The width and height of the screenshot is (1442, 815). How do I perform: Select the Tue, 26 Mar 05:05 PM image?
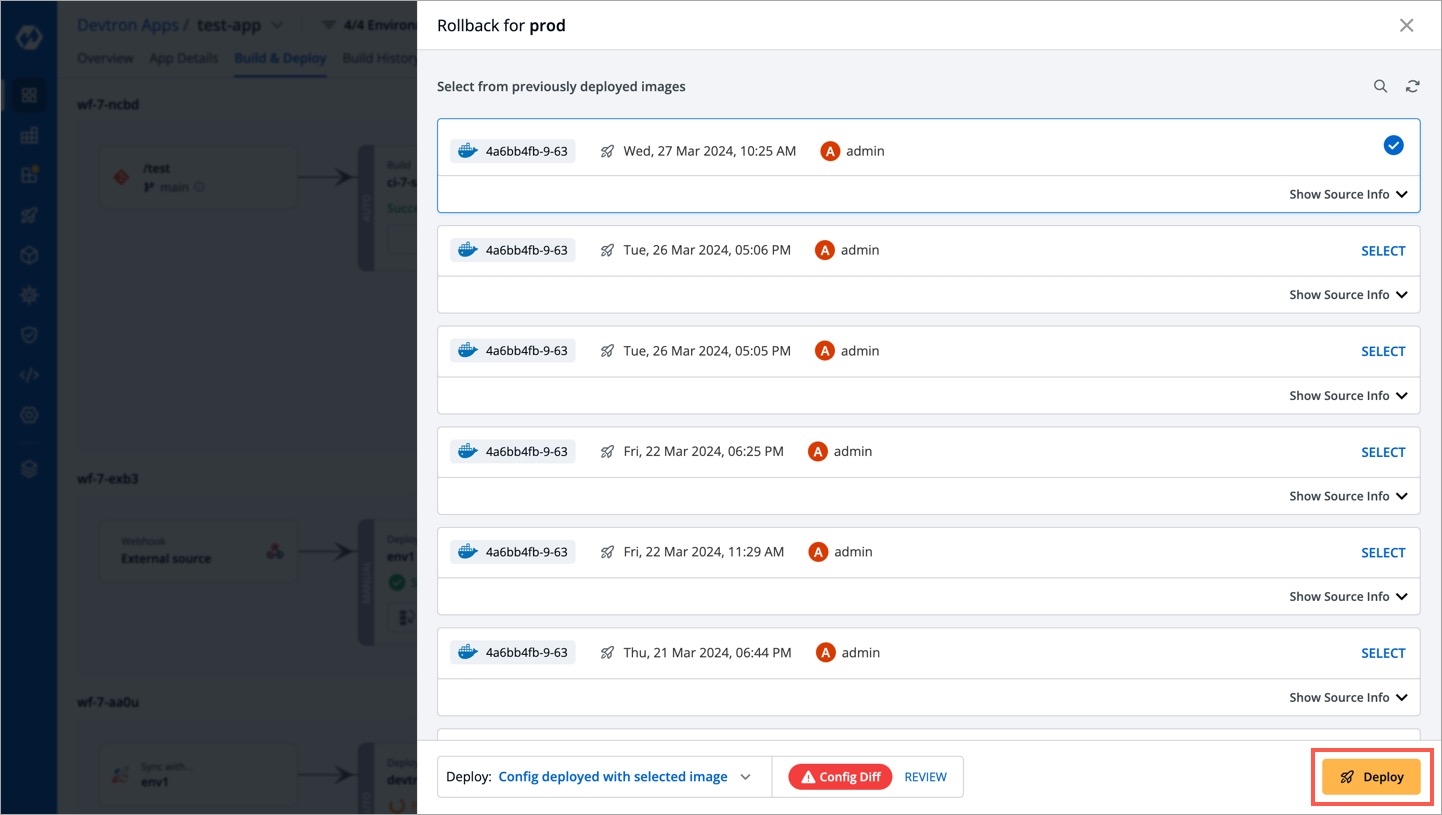click(1383, 351)
